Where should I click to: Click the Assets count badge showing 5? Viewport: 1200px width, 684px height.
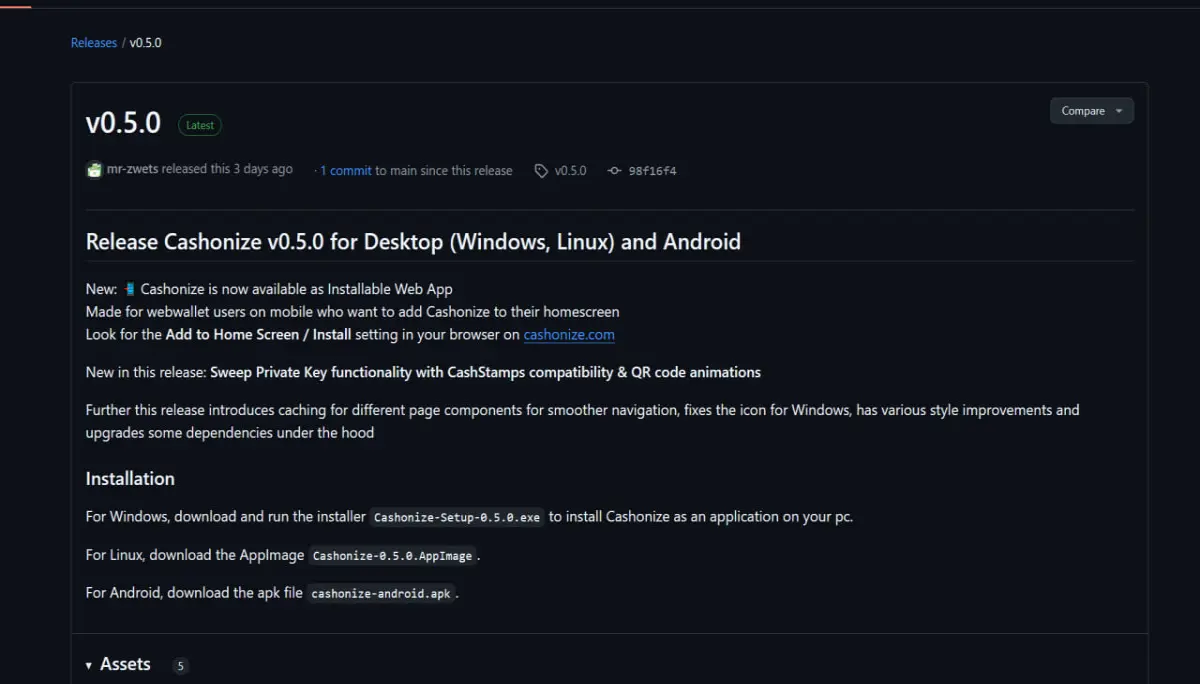[180, 666]
